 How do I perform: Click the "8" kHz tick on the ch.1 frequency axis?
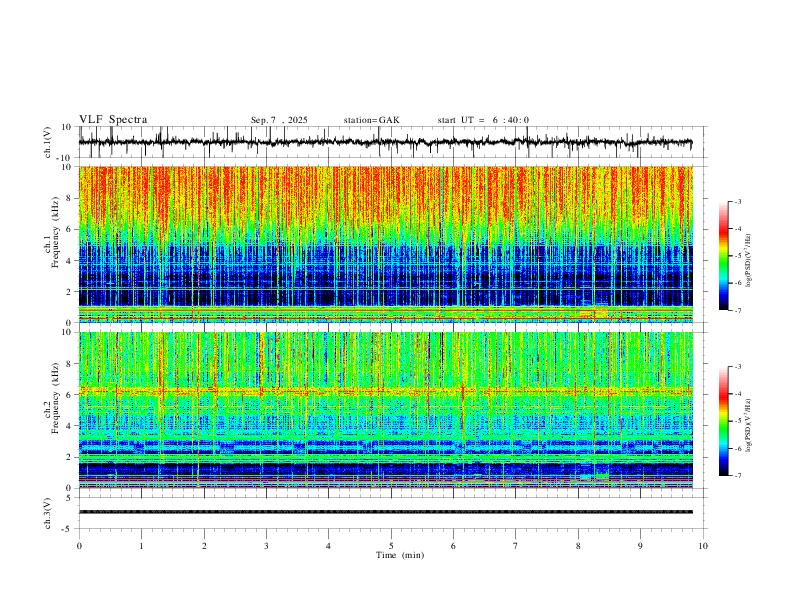pyautogui.click(x=69, y=198)
